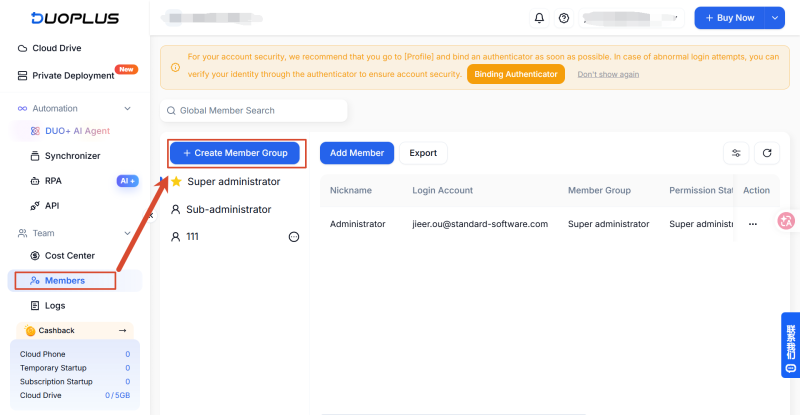Open the account profile dropdown
This screenshot has width=800, height=415.
click(631, 18)
